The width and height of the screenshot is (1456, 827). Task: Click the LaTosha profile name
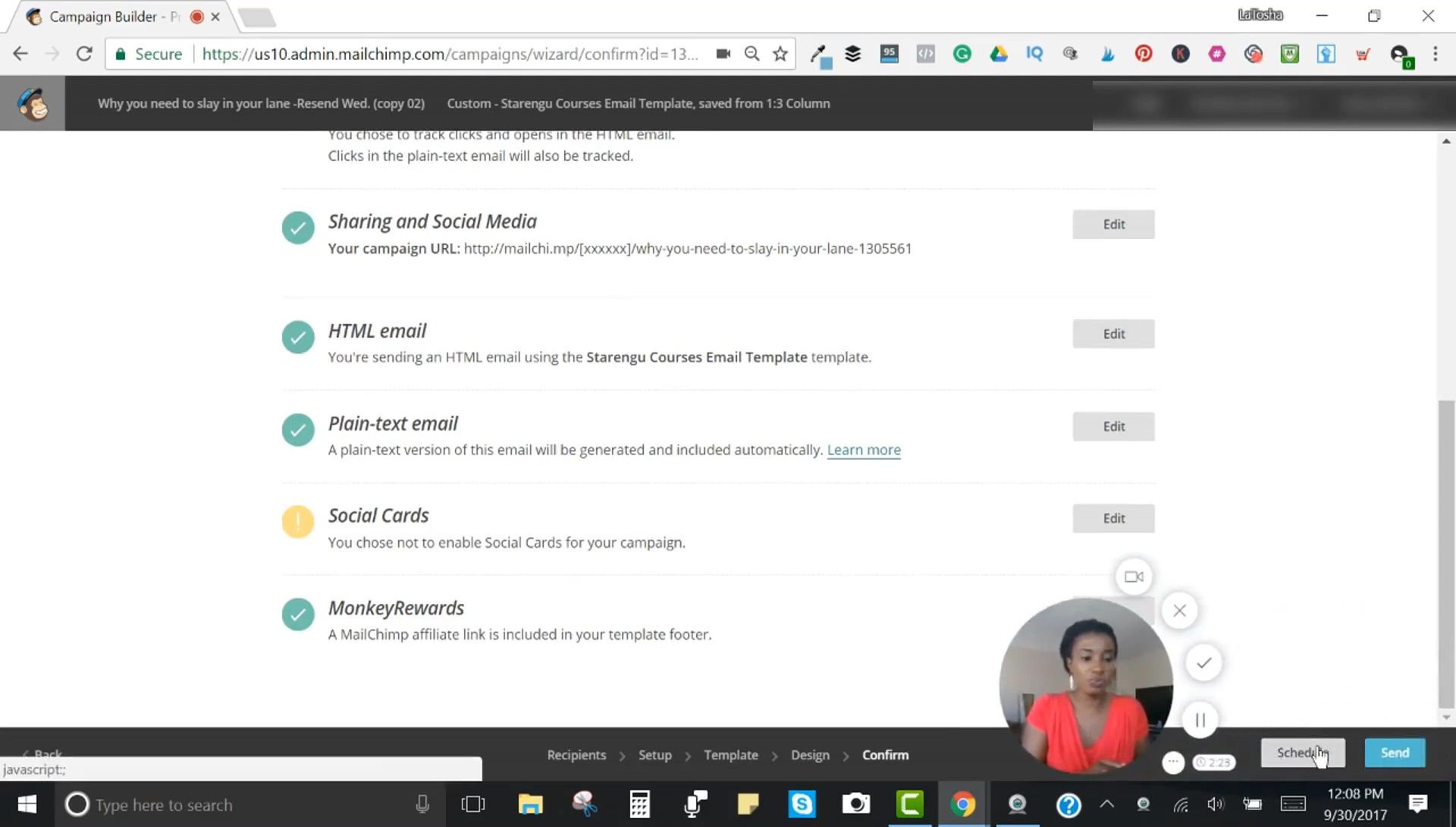[1260, 15]
